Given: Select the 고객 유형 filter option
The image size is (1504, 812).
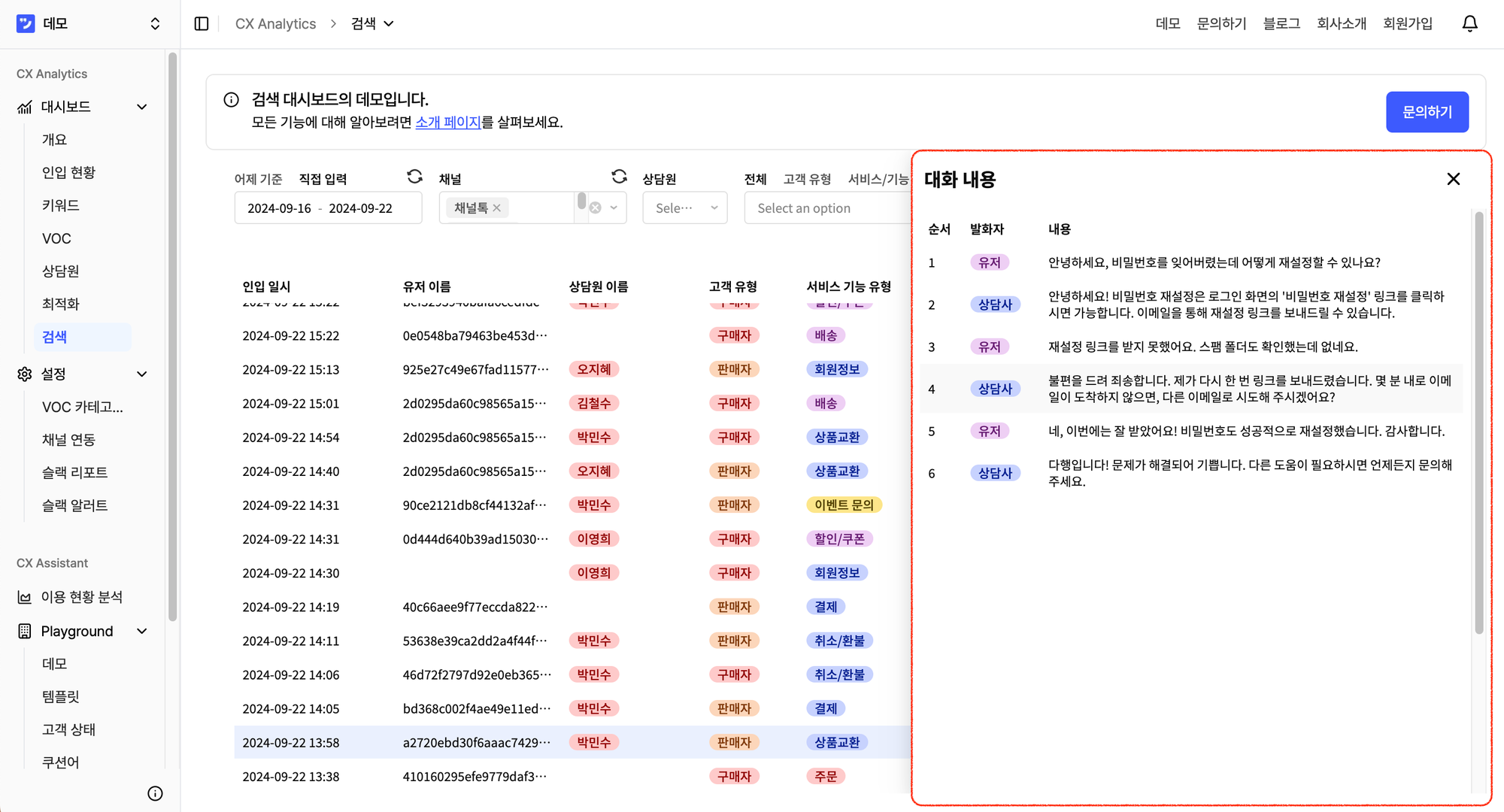Looking at the screenshot, I should [x=807, y=179].
